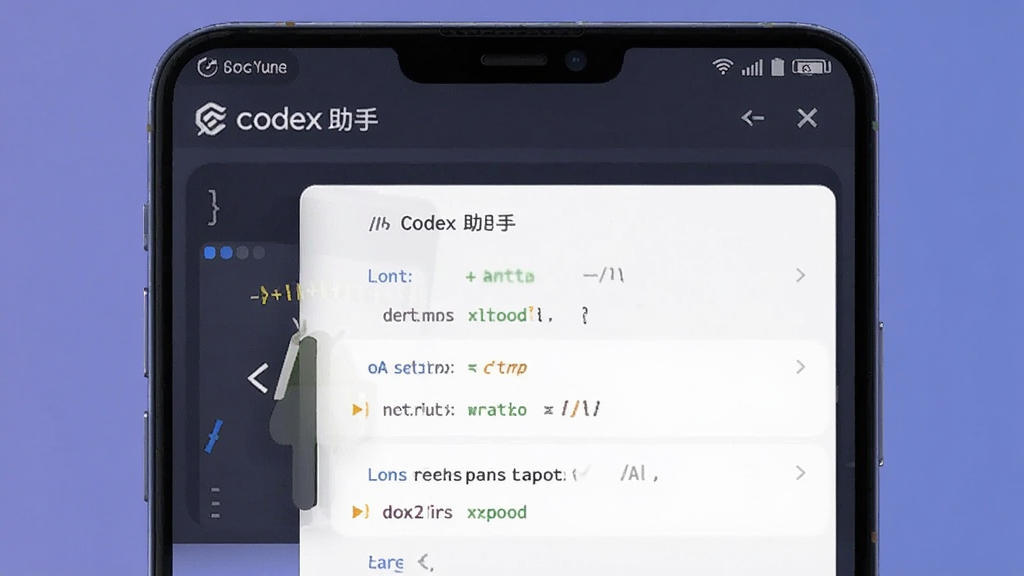Click the closing brace icon in sidebar
1024x576 pixels.
(x=213, y=208)
